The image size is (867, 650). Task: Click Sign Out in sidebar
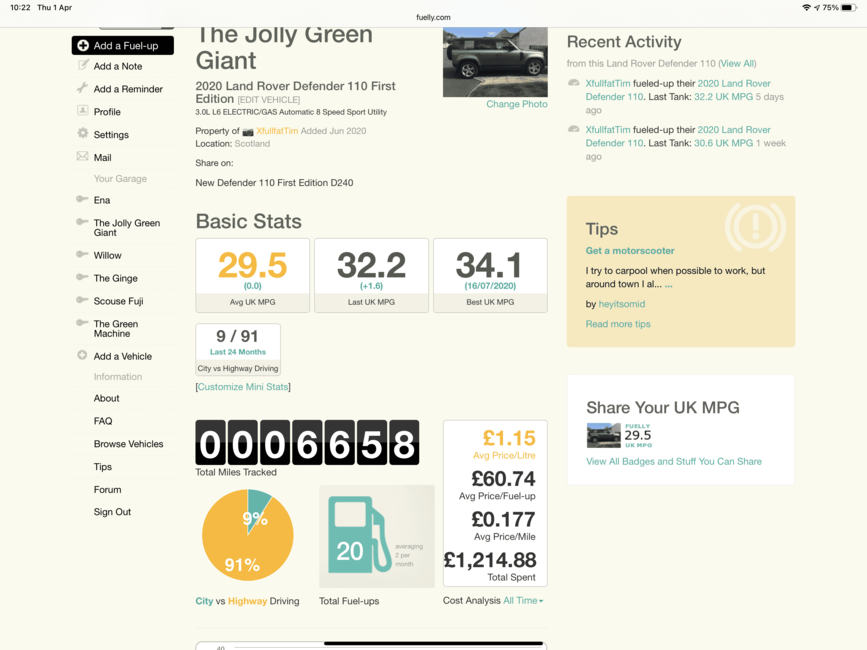pos(112,512)
